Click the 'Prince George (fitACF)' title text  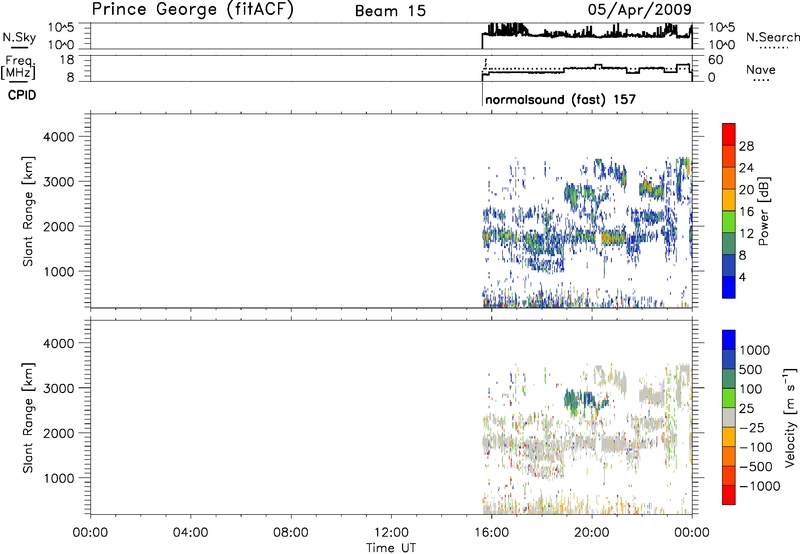click(192, 10)
